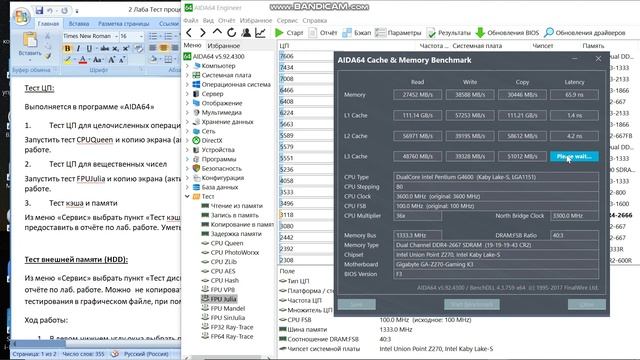
Task: Click the DirectX tree item icon
Action: (x=196, y=140)
